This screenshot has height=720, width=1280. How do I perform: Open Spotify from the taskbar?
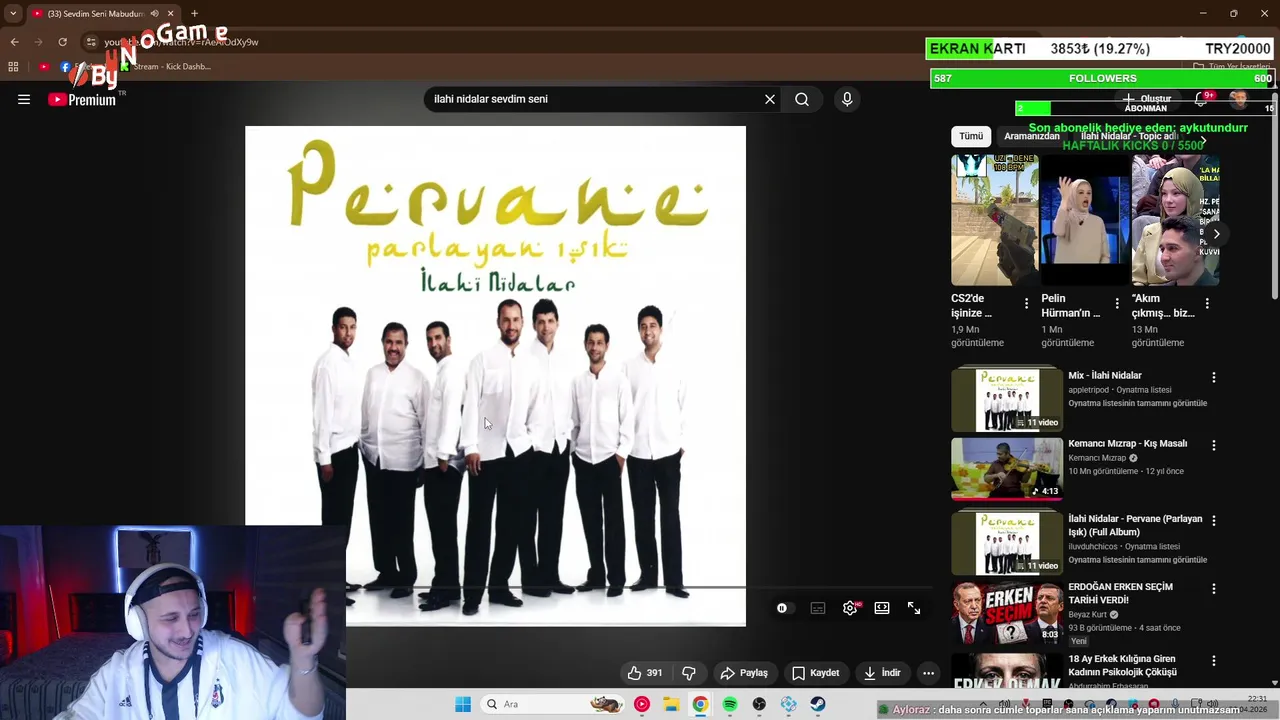click(730, 704)
